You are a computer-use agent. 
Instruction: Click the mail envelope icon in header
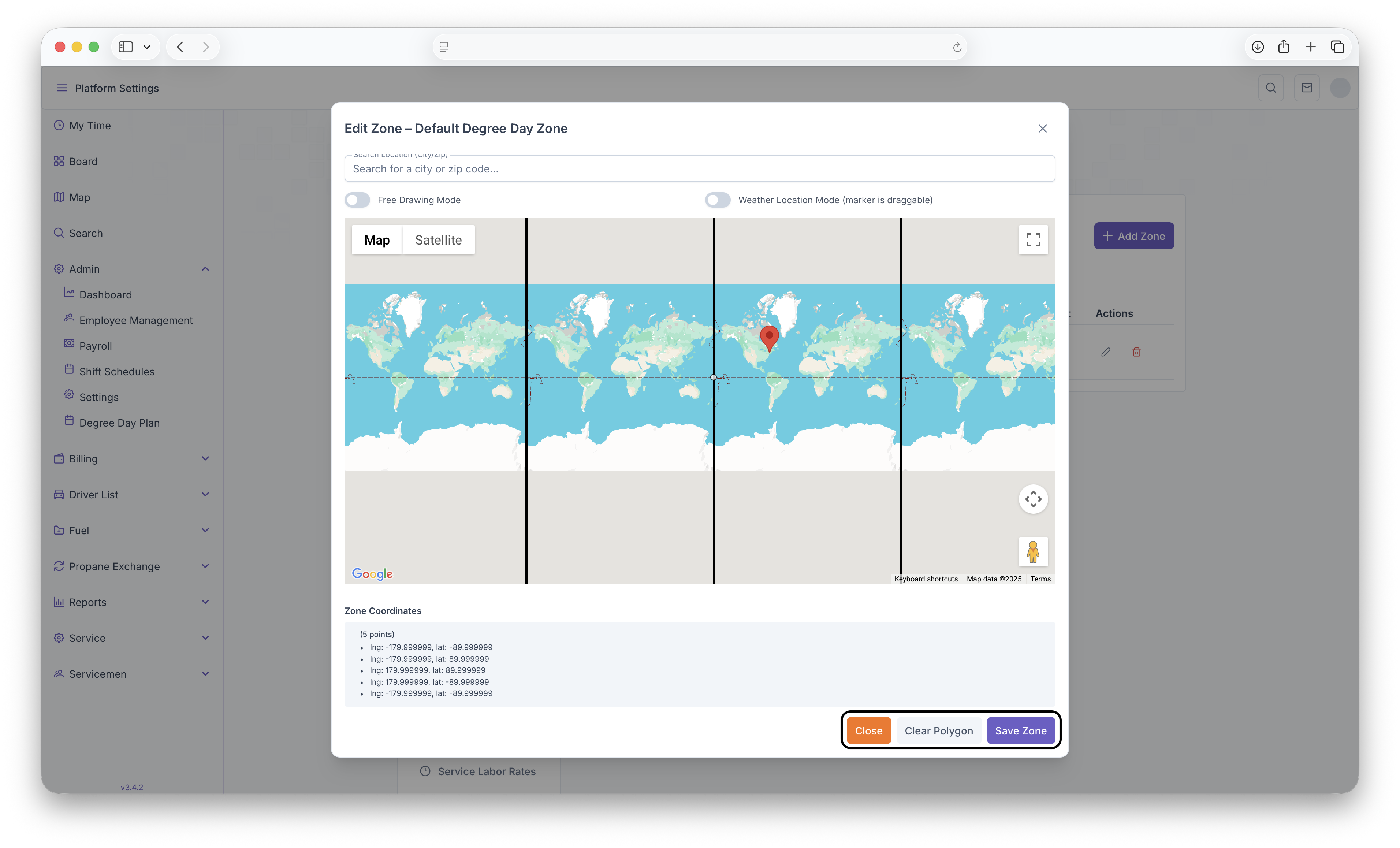click(1306, 88)
